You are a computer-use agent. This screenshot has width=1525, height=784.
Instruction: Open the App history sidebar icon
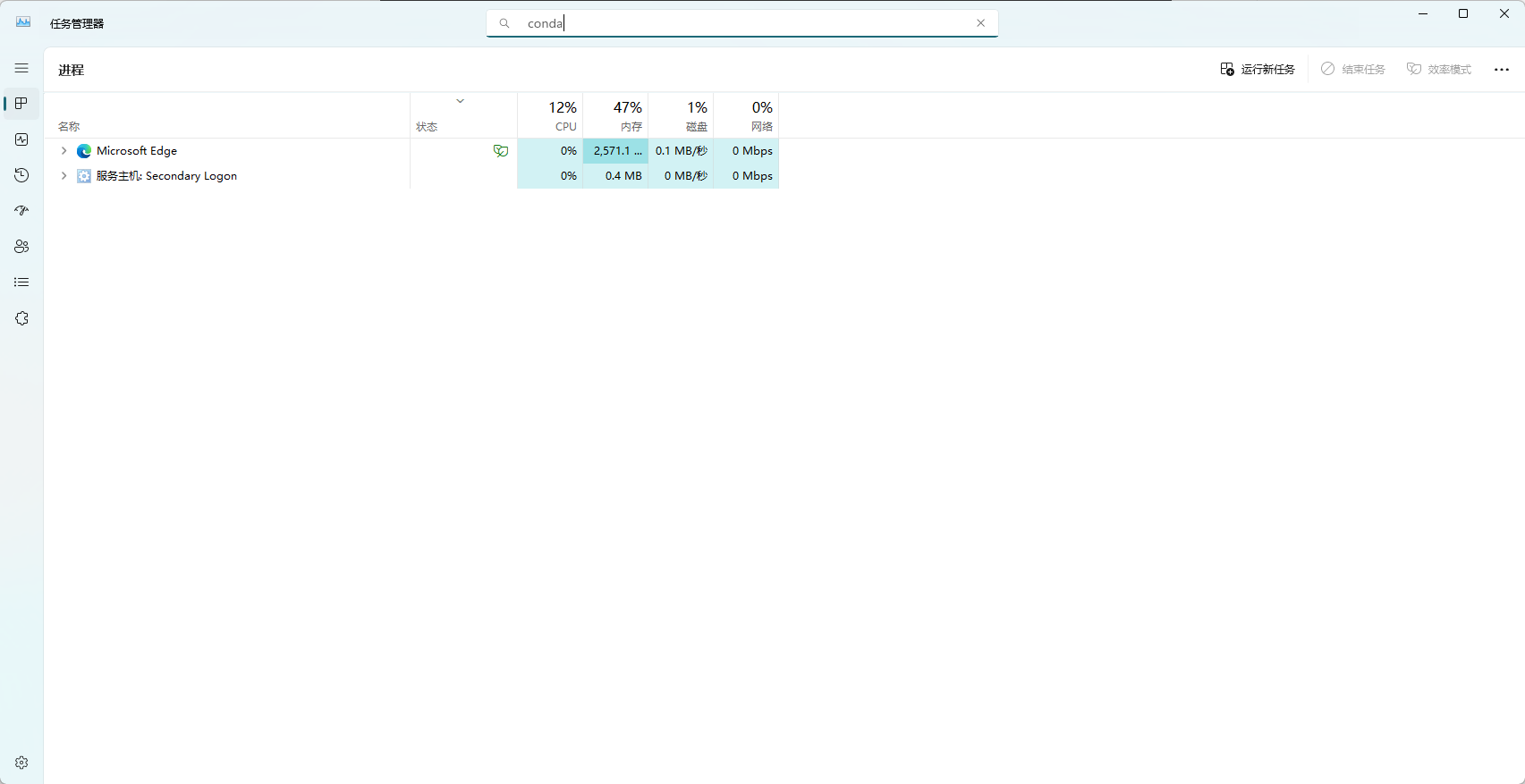point(21,175)
